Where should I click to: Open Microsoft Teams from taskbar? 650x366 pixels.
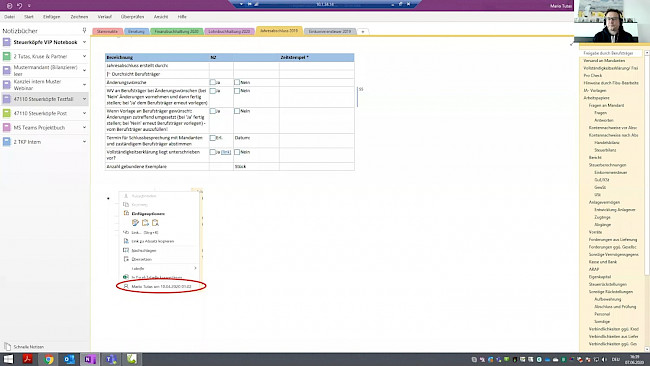click(111, 359)
